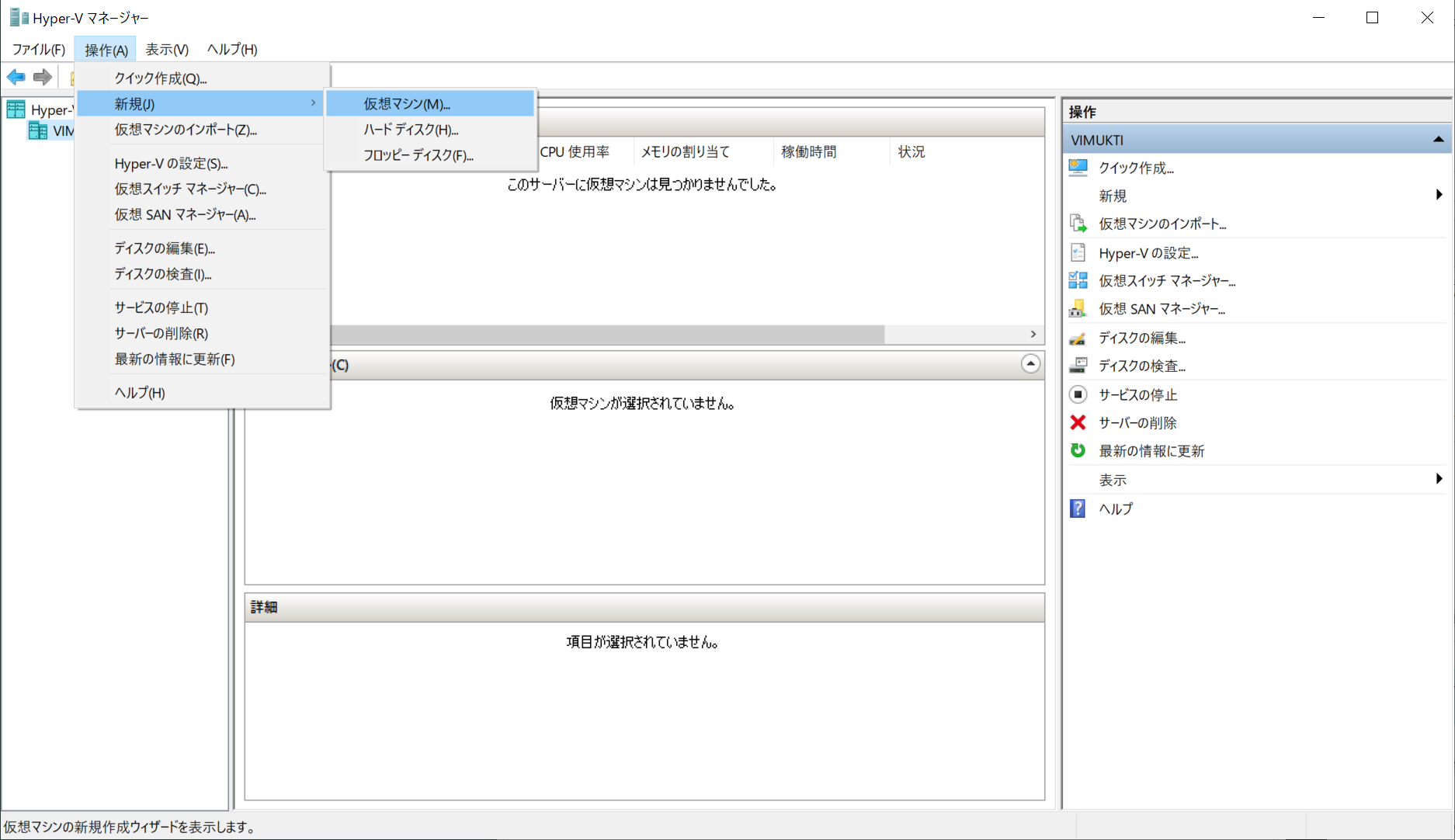This screenshot has height=840, width=1455.
Task: Click 仮想 SAN マネージャー... link in Actions pane
Action: 1162,308
